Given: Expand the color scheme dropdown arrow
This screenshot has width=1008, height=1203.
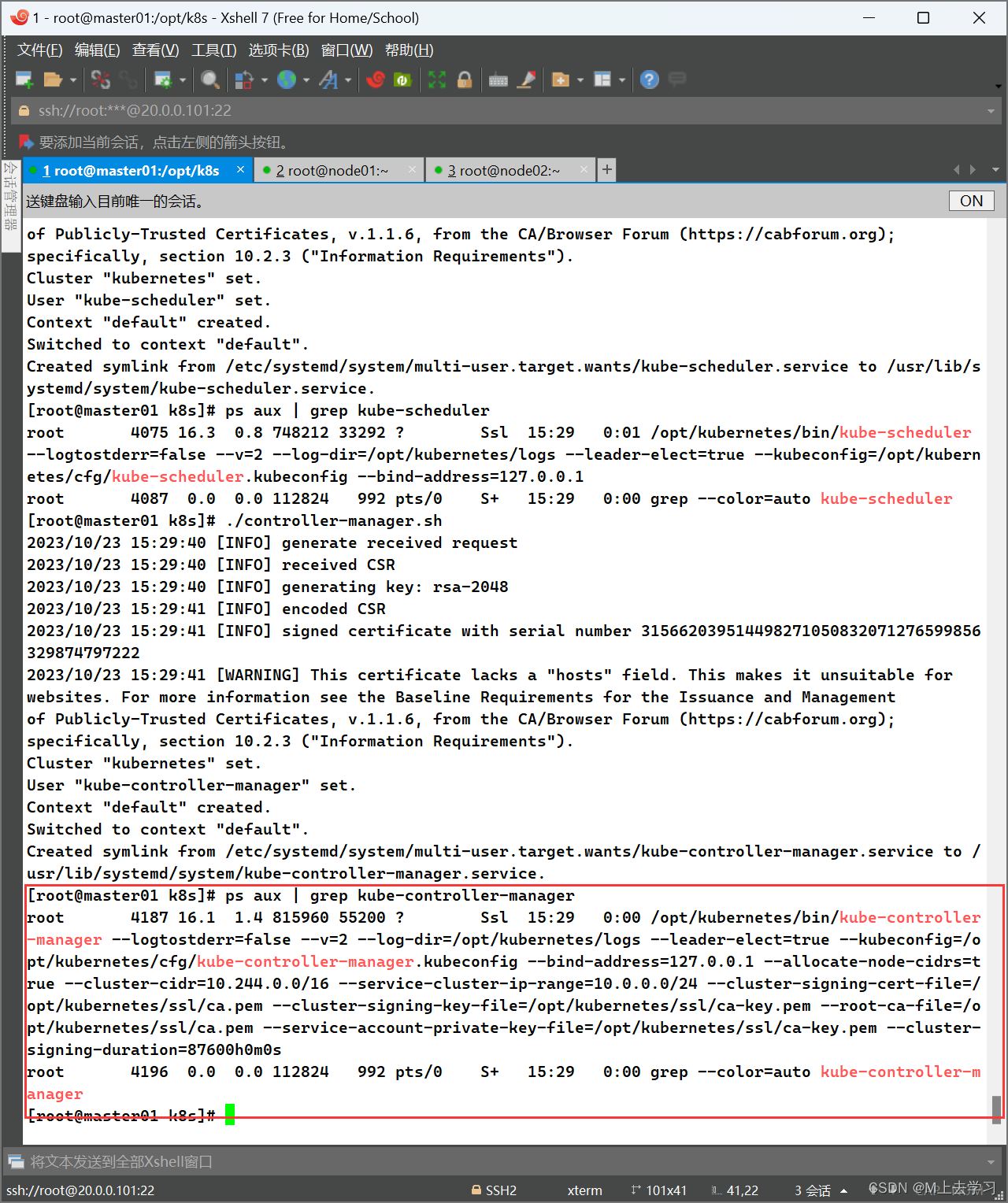Looking at the screenshot, I should coord(264,80).
